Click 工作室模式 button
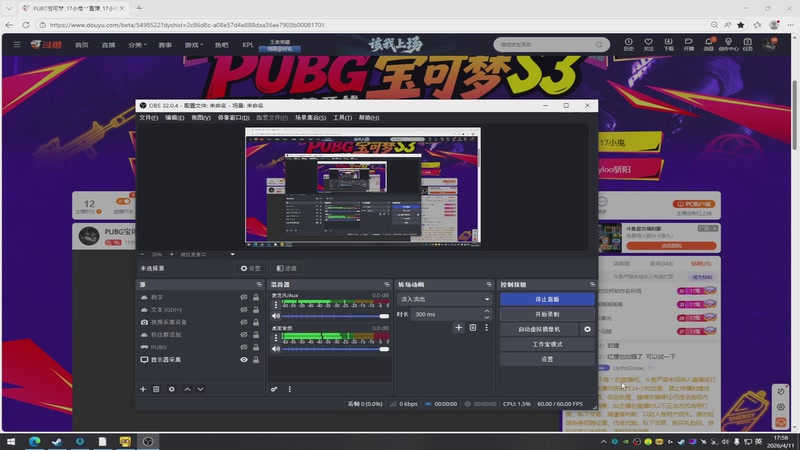Screen dimensions: 800x450 [x=547, y=344]
